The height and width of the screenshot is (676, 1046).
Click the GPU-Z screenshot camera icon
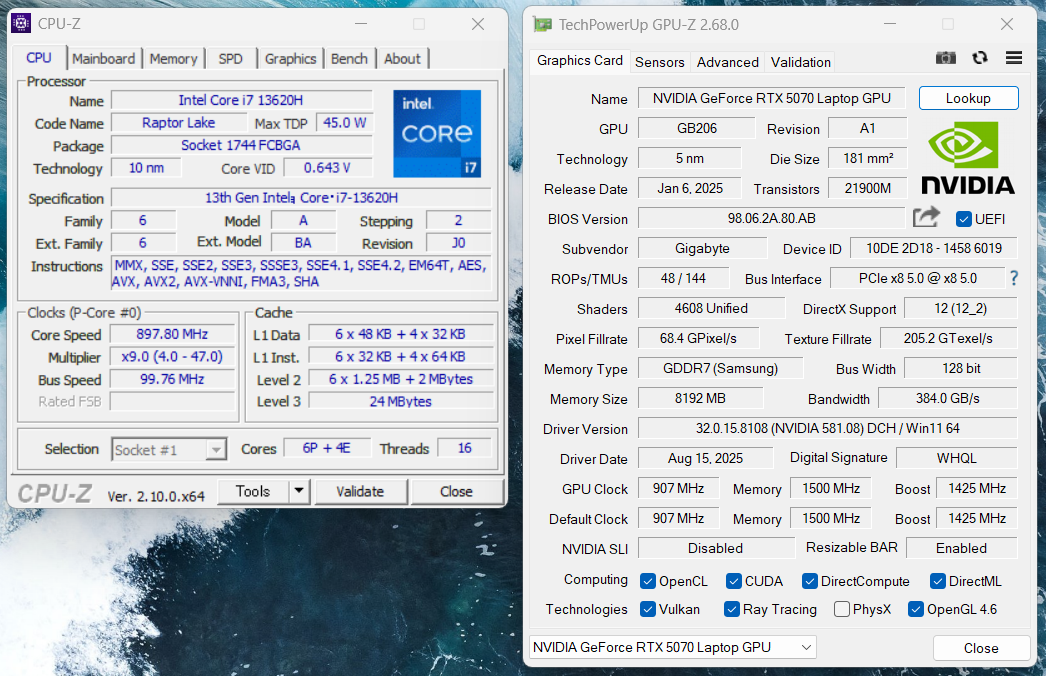pyautogui.click(x=945, y=59)
